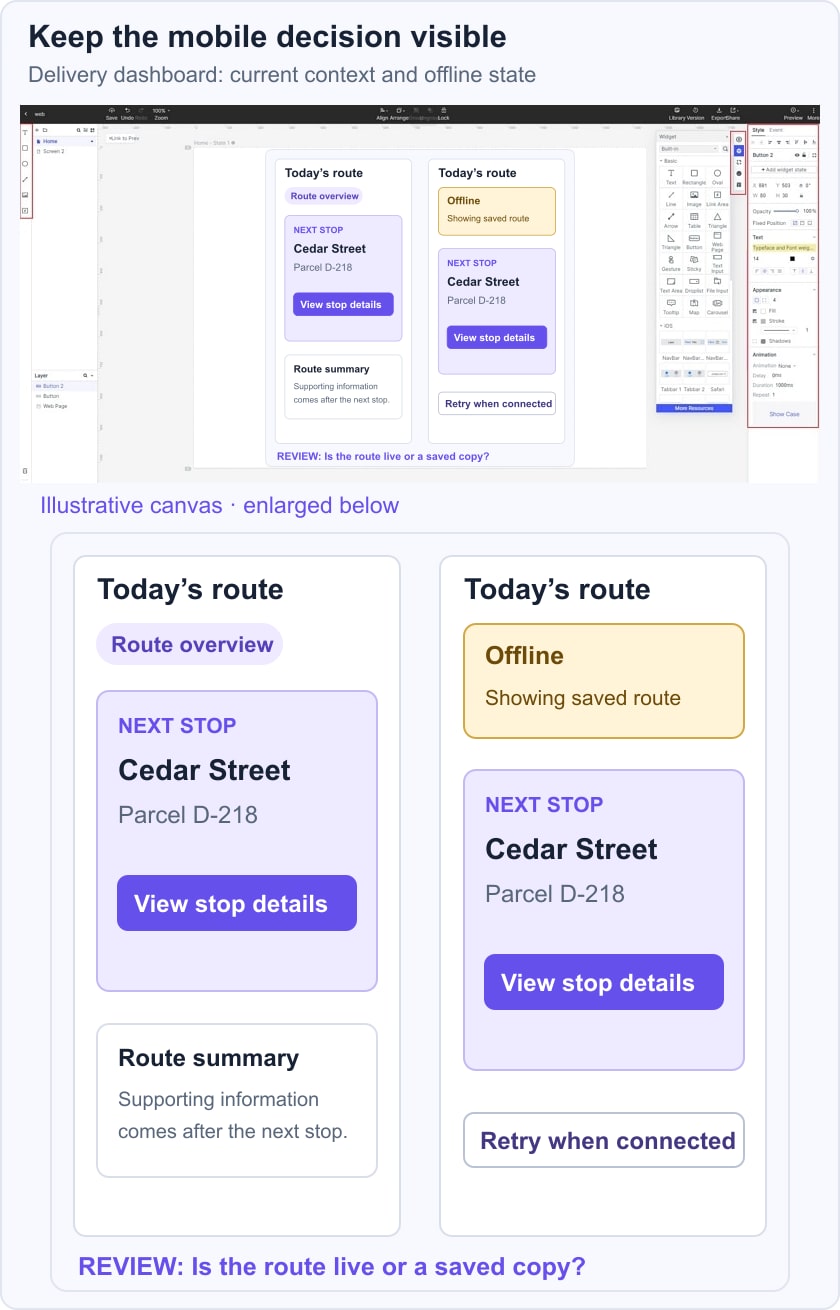Toggle the aspect ratio lock beside H value
Screen dimensions: 840x1310
point(801,196)
